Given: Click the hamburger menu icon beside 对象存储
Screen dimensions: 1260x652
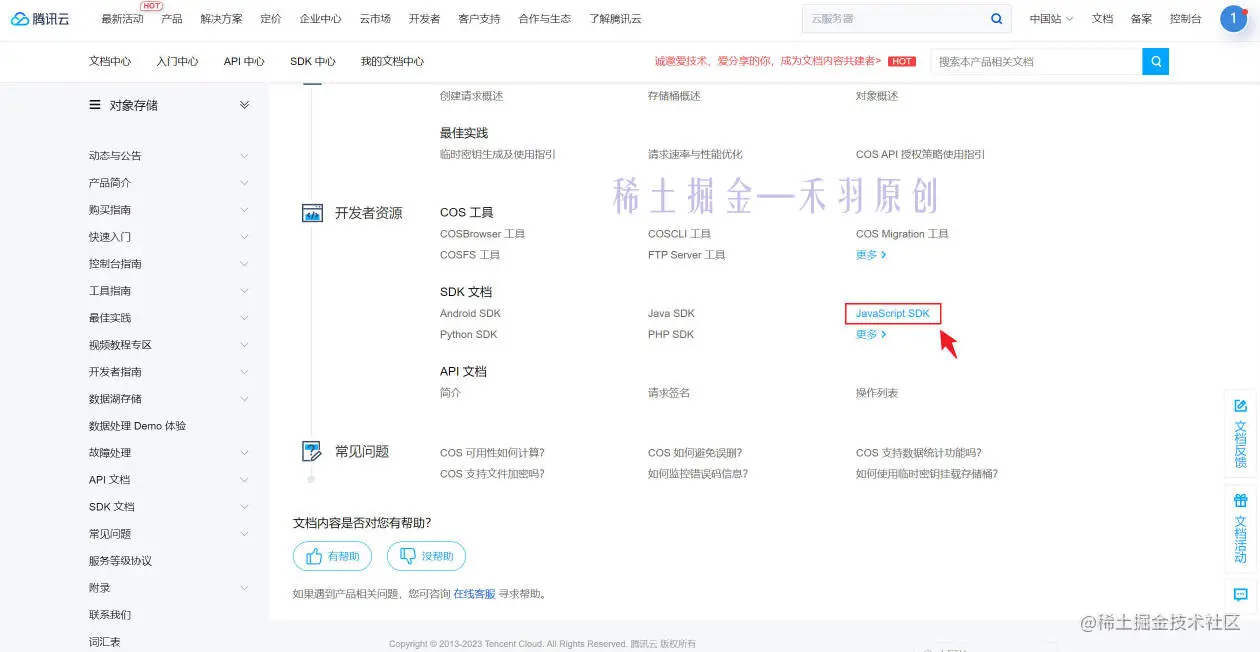Looking at the screenshot, I should (95, 105).
